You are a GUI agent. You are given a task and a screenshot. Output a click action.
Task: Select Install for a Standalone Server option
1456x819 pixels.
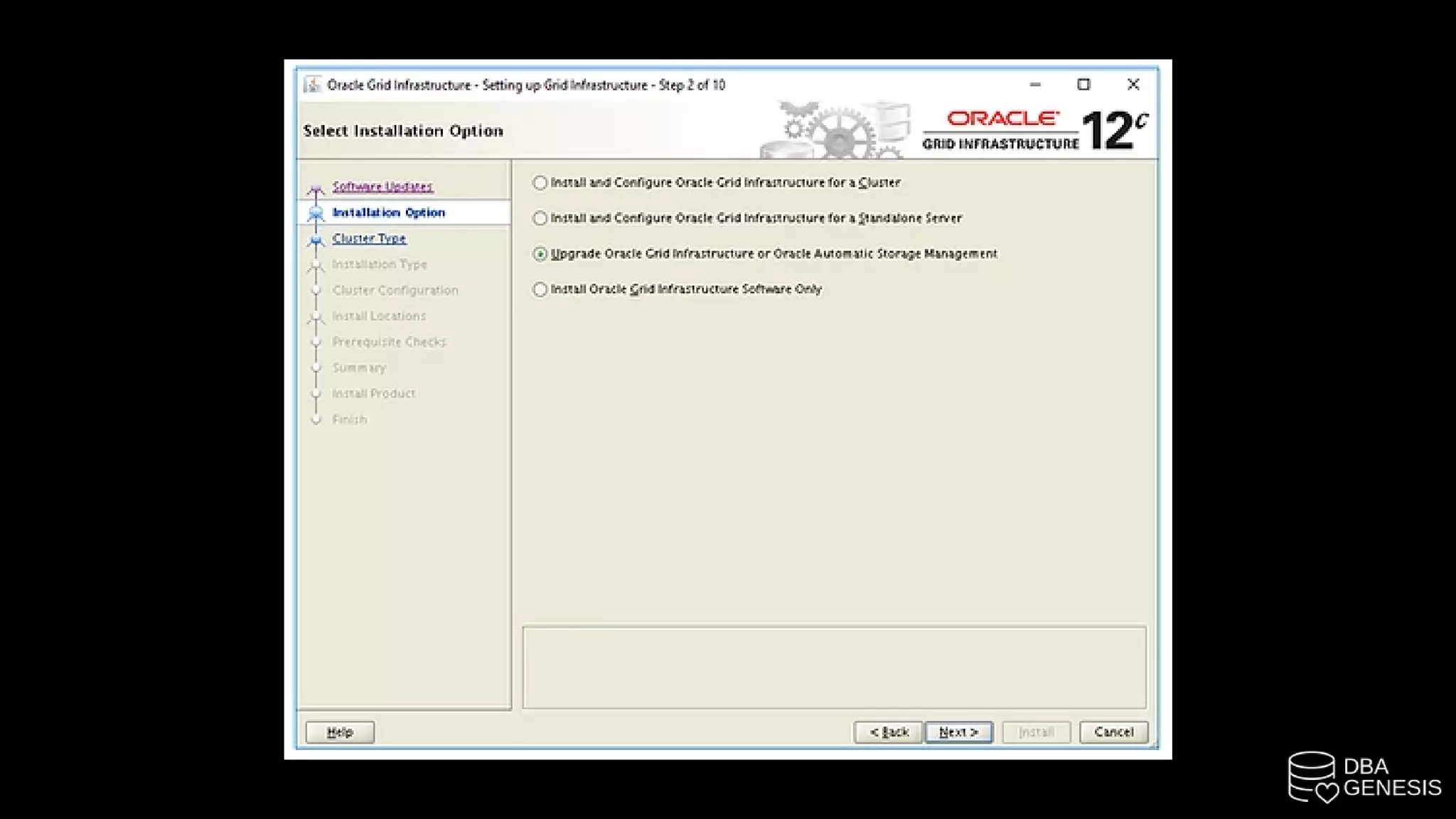click(x=540, y=218)
